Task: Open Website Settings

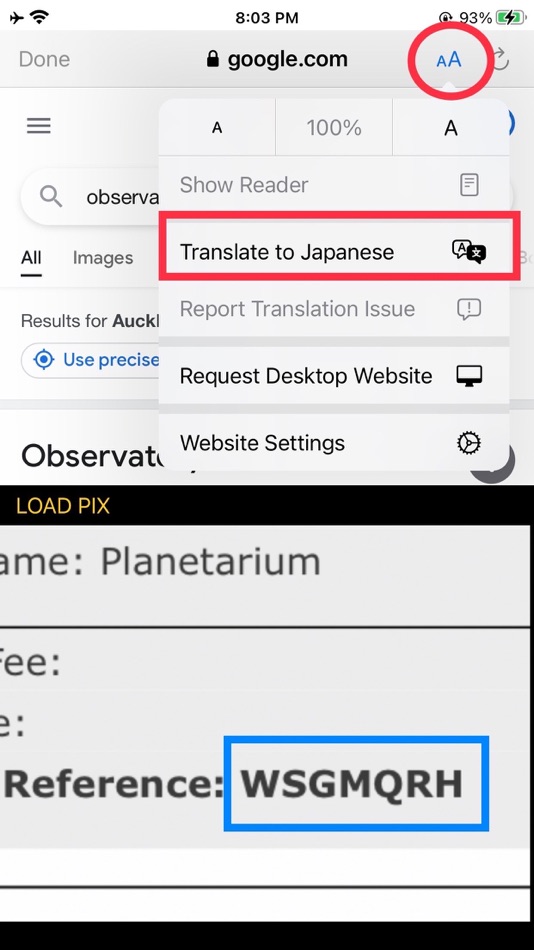Action: tap(334, 443)
